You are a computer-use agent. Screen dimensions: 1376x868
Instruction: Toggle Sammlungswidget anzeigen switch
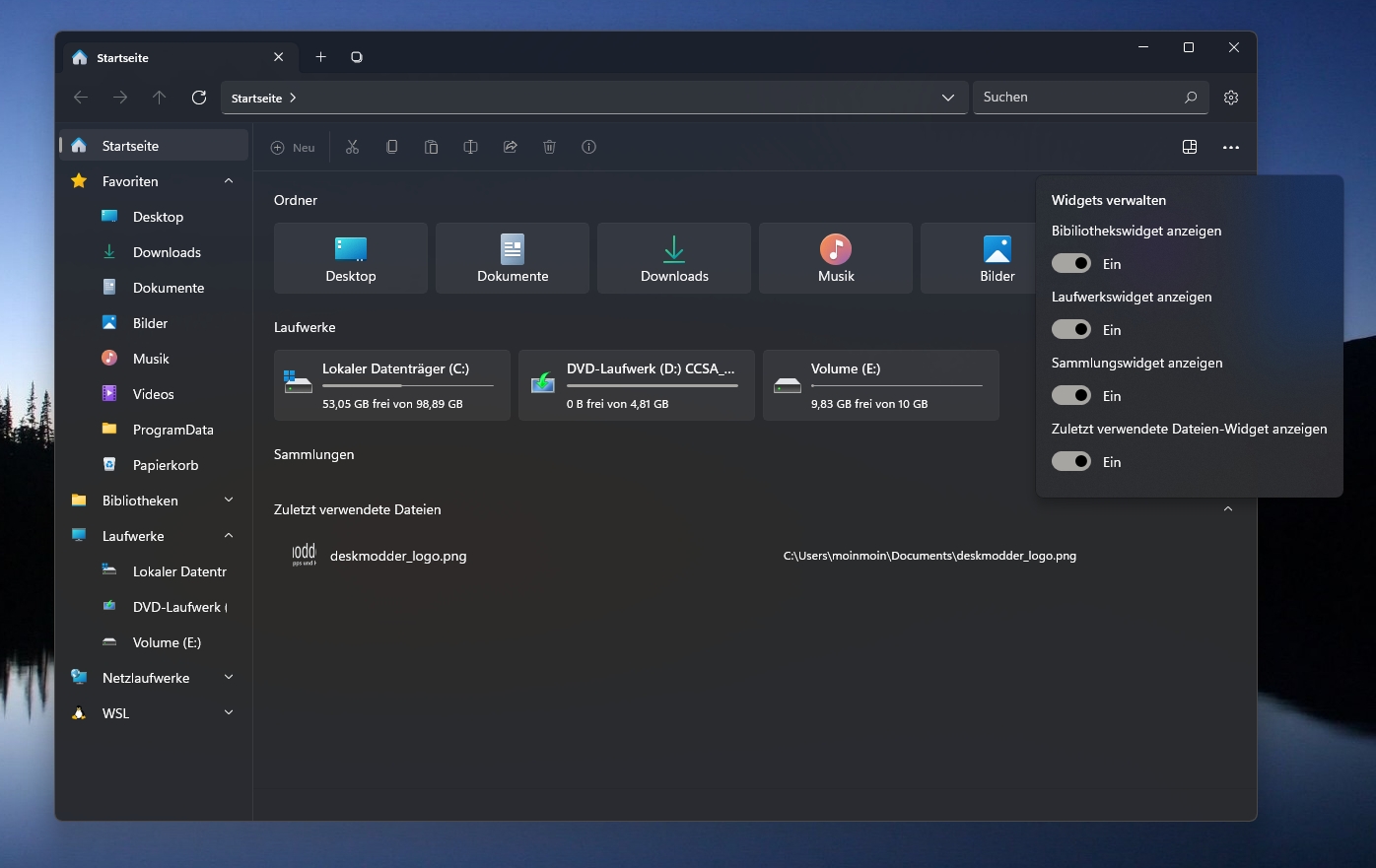(1071, 396)
